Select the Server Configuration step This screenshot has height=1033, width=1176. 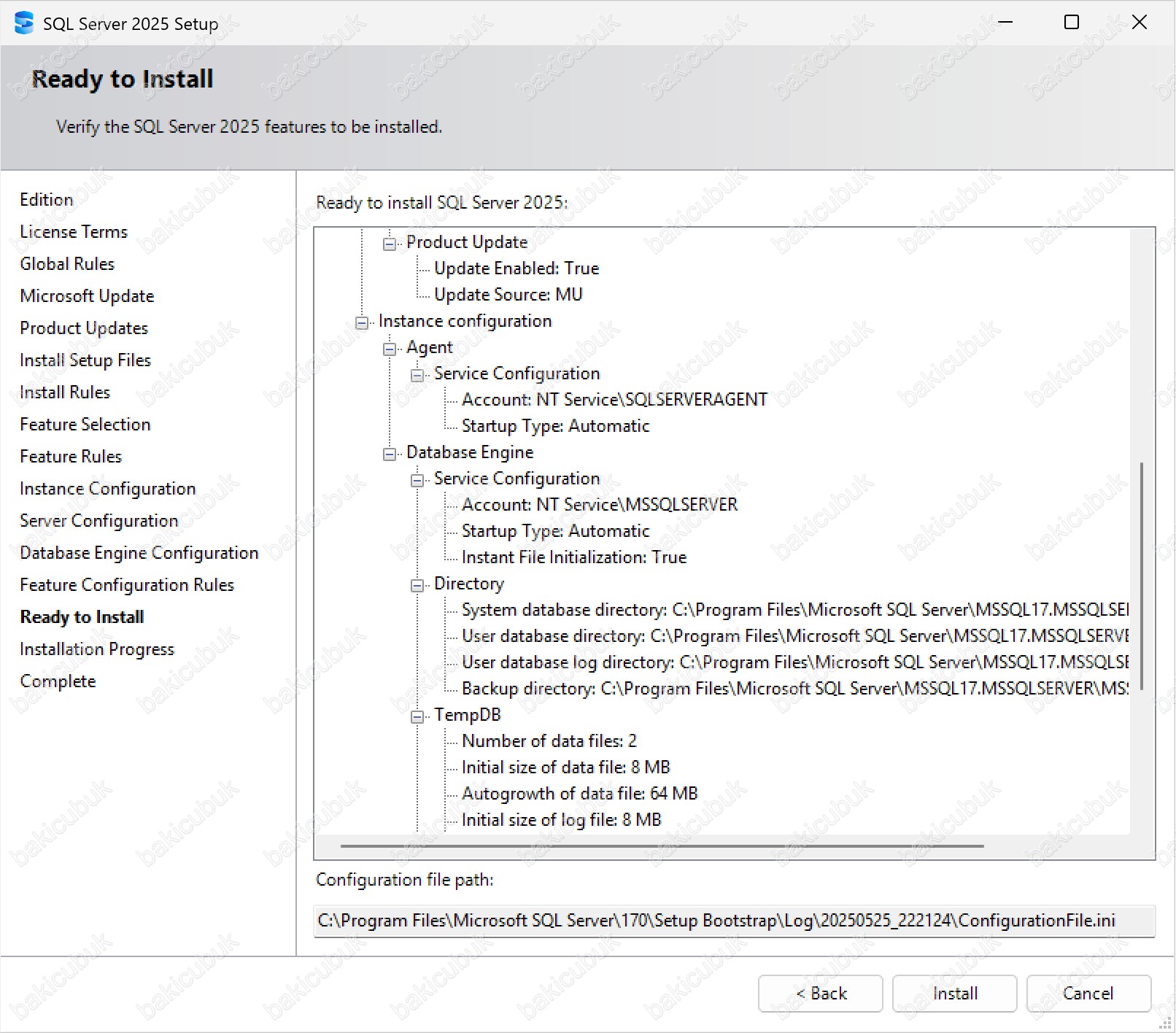pyautogui.click(x=99, y=521)
